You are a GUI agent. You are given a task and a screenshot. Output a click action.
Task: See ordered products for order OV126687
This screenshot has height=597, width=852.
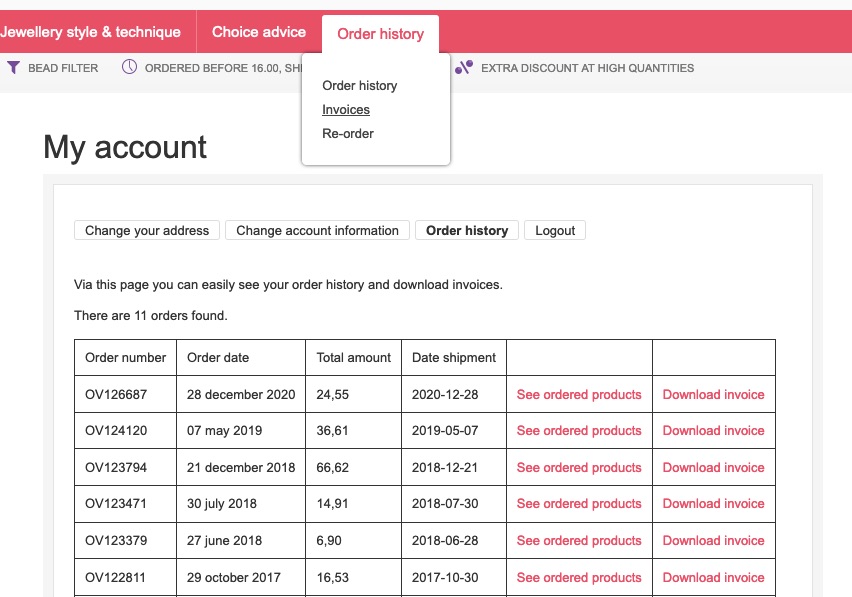tap(579, 395)
